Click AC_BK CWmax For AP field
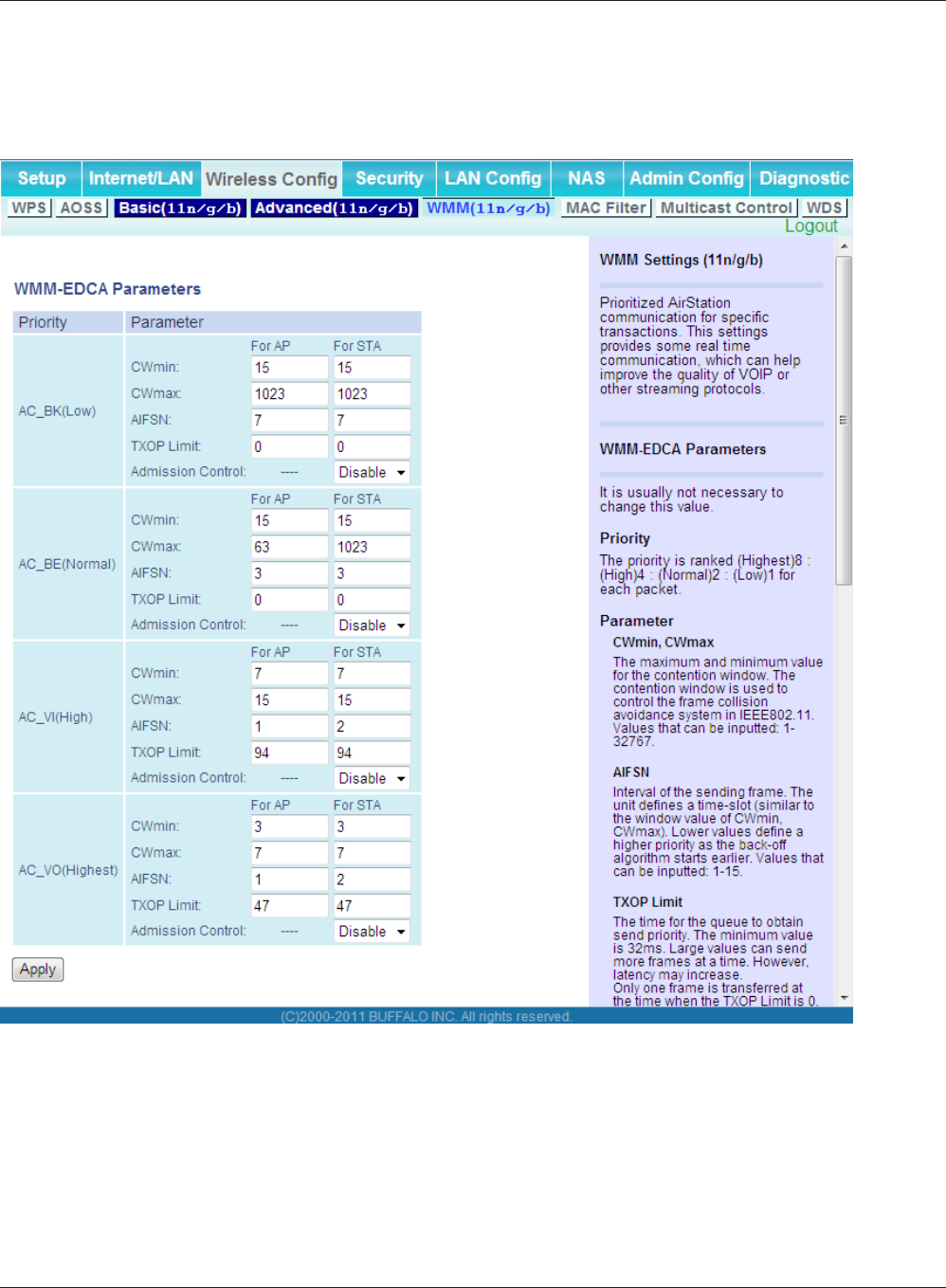946x1288 pixels. click(x=289, y=394)
